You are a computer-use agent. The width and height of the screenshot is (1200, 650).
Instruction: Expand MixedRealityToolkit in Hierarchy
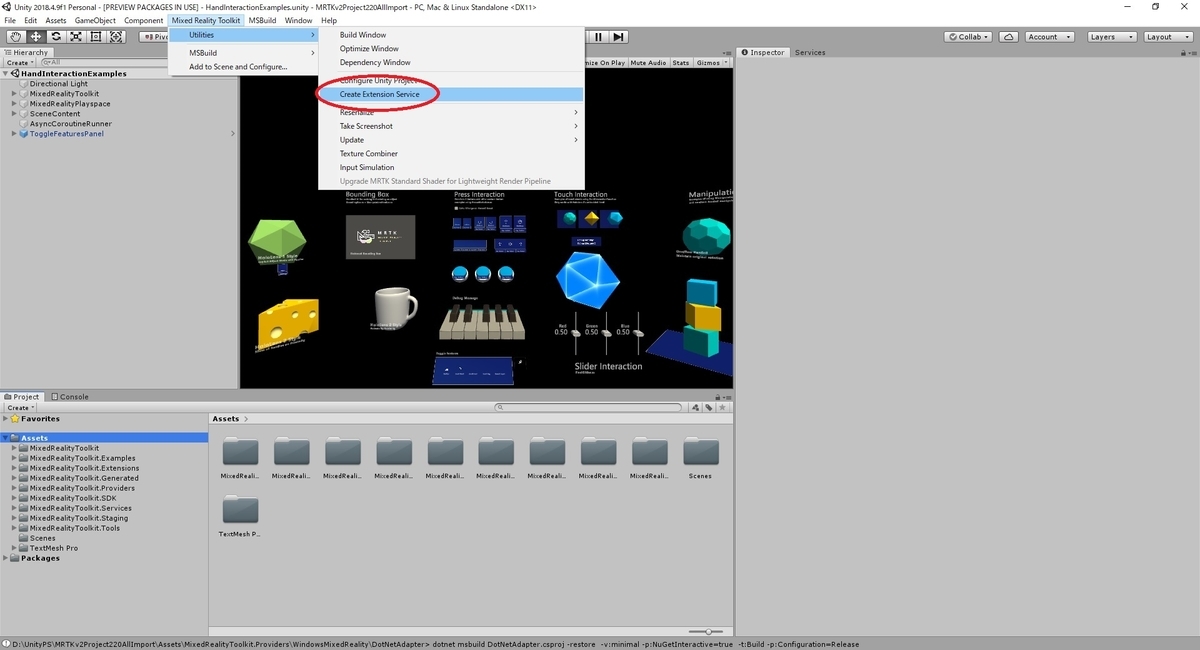click(x=15, y=94)
